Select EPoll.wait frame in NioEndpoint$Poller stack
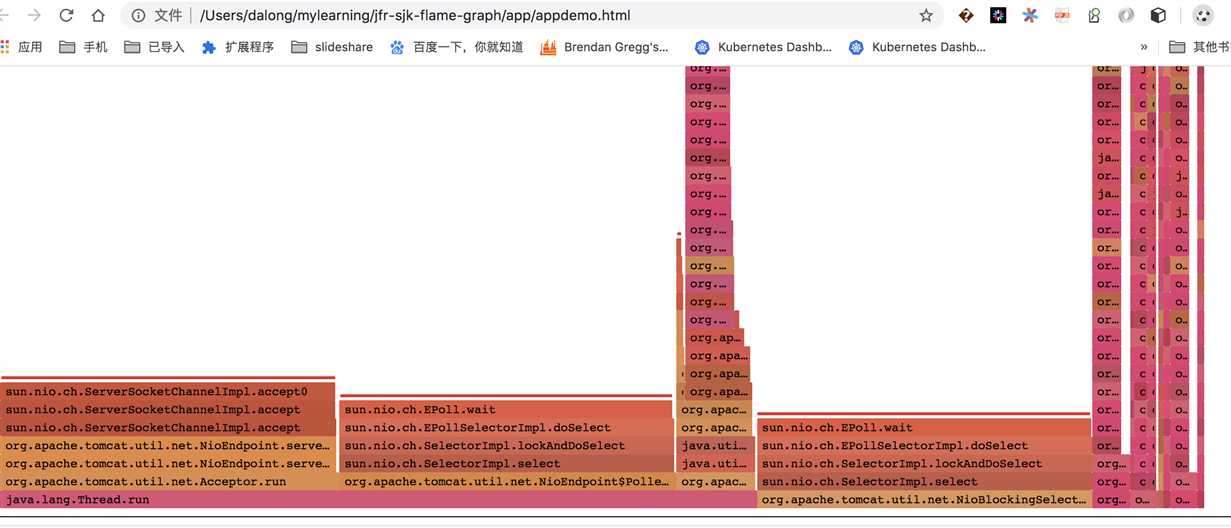This screenshot has width=1231, height=528. [x=505, y=409]
